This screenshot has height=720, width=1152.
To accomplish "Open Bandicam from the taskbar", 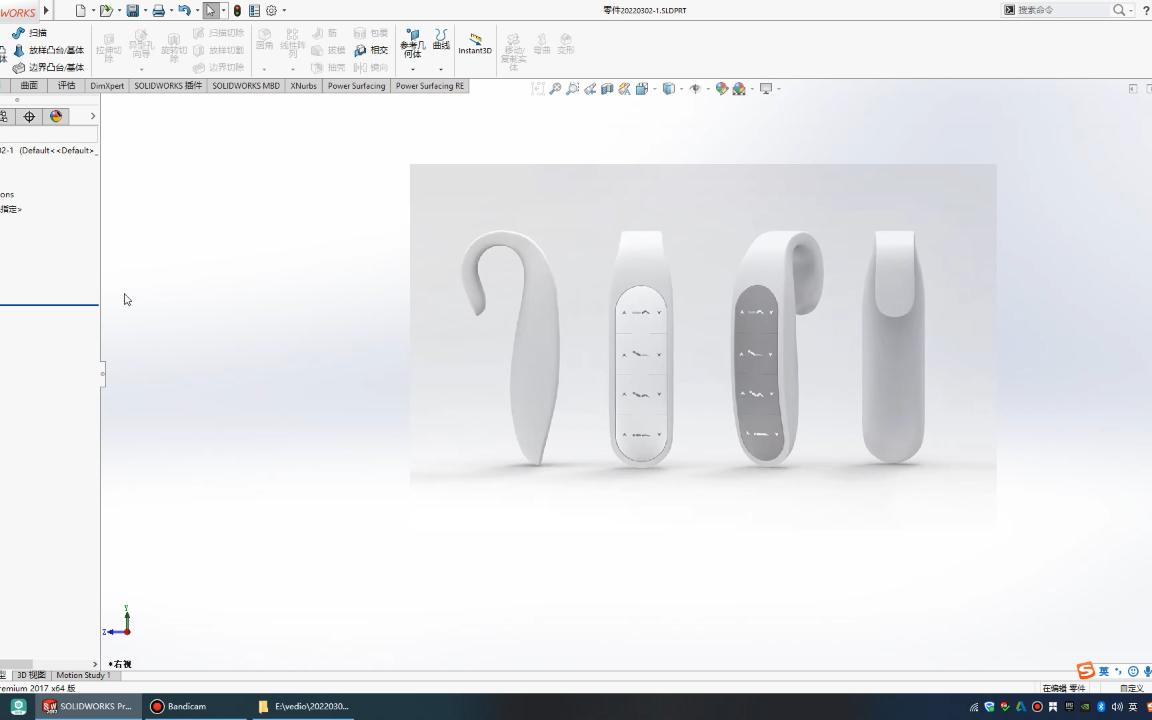I will (185, 706).
